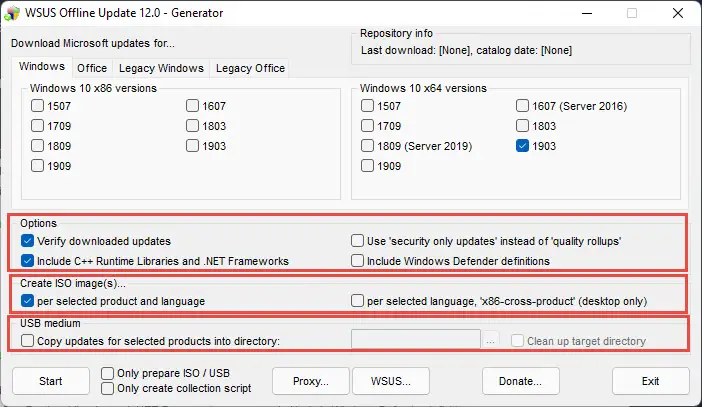Tick x86 version 1903 checkbox
Image resolution: width=702 pixels, height=407 pixels.
(192, 146)
